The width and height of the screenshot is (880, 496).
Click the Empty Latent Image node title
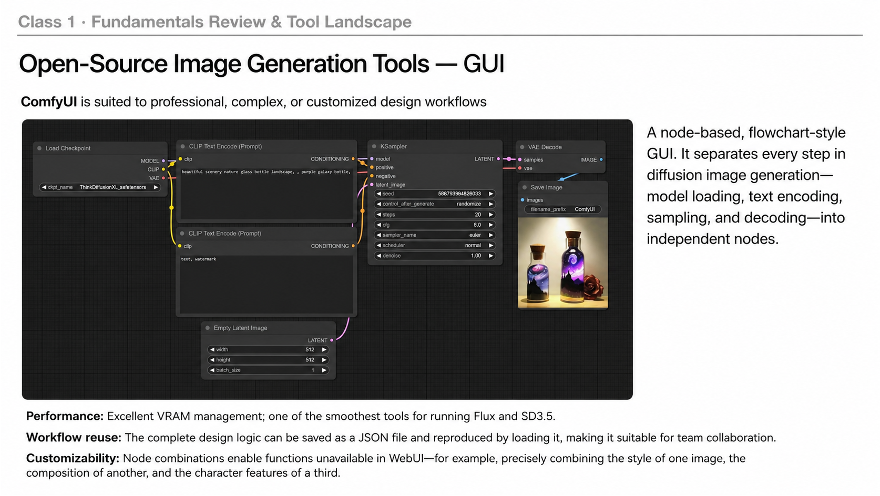coord(240,328)
